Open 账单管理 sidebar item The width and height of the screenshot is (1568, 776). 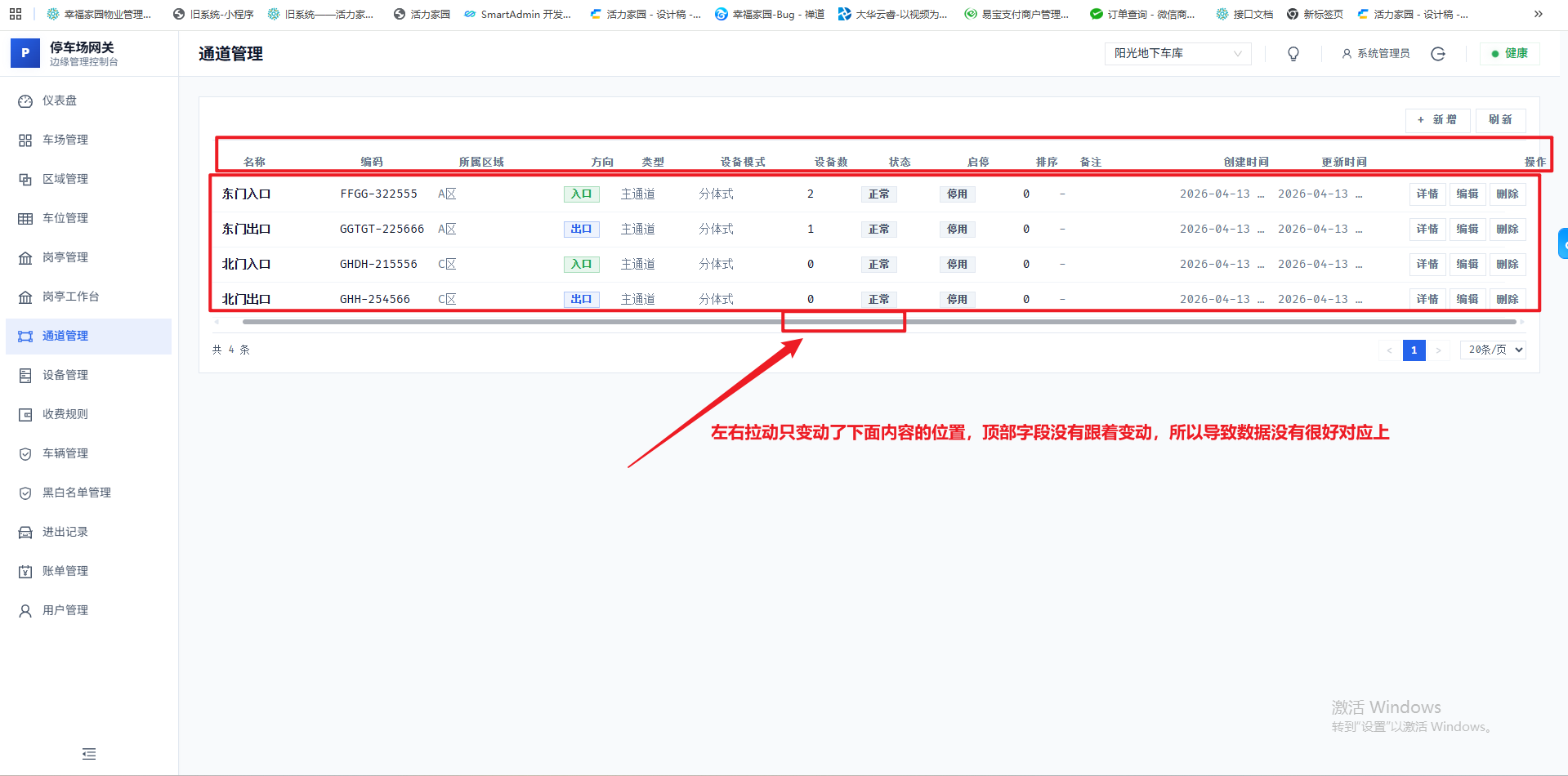[x=65, y=571]
